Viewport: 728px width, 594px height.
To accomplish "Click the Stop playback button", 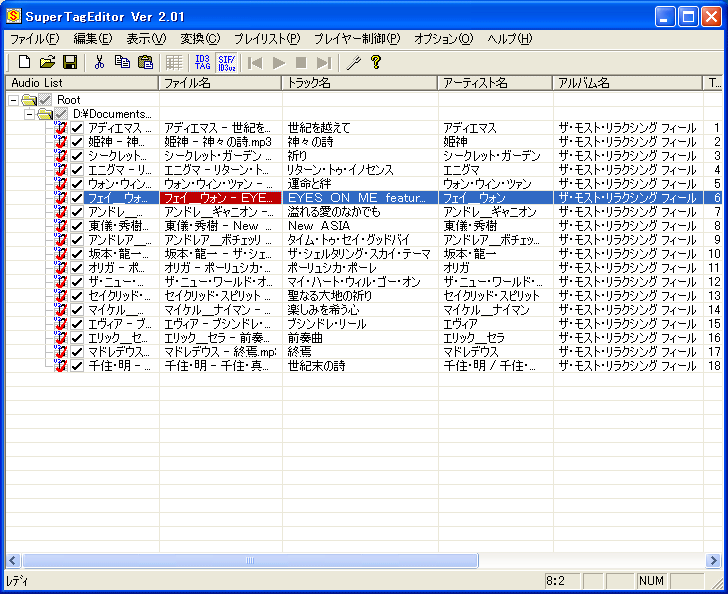I will click(301, 62).
